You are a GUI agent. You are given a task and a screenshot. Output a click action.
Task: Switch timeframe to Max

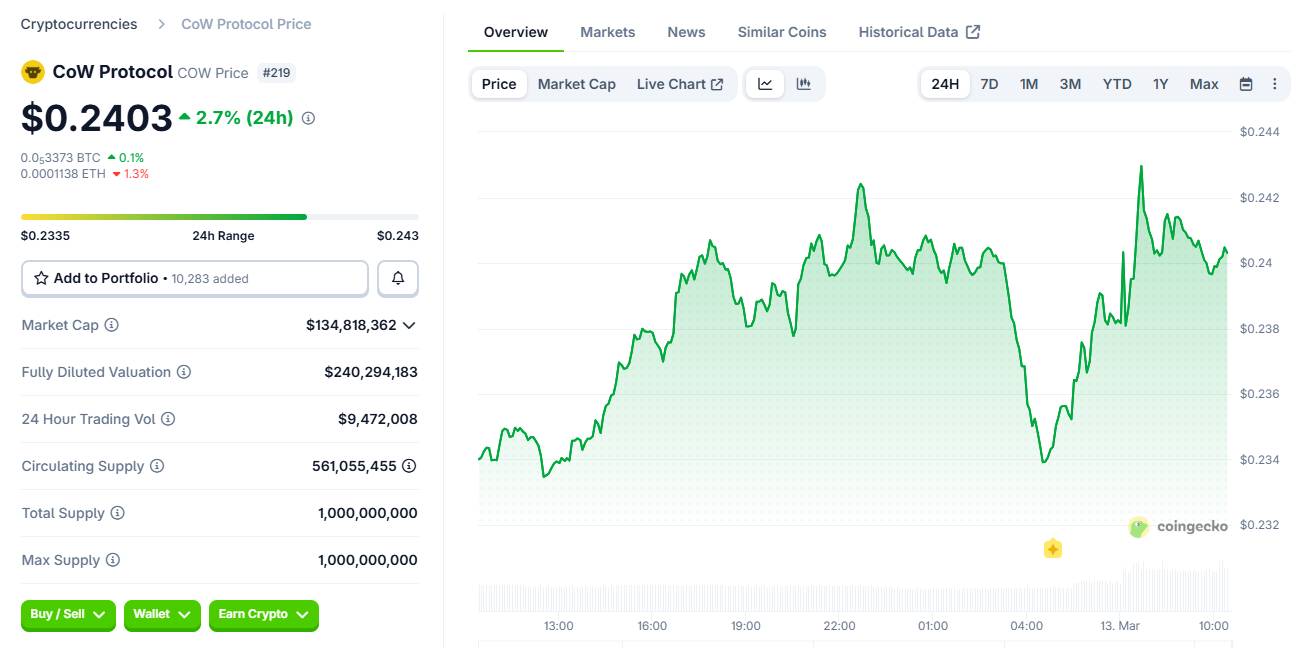(1203, 84)
